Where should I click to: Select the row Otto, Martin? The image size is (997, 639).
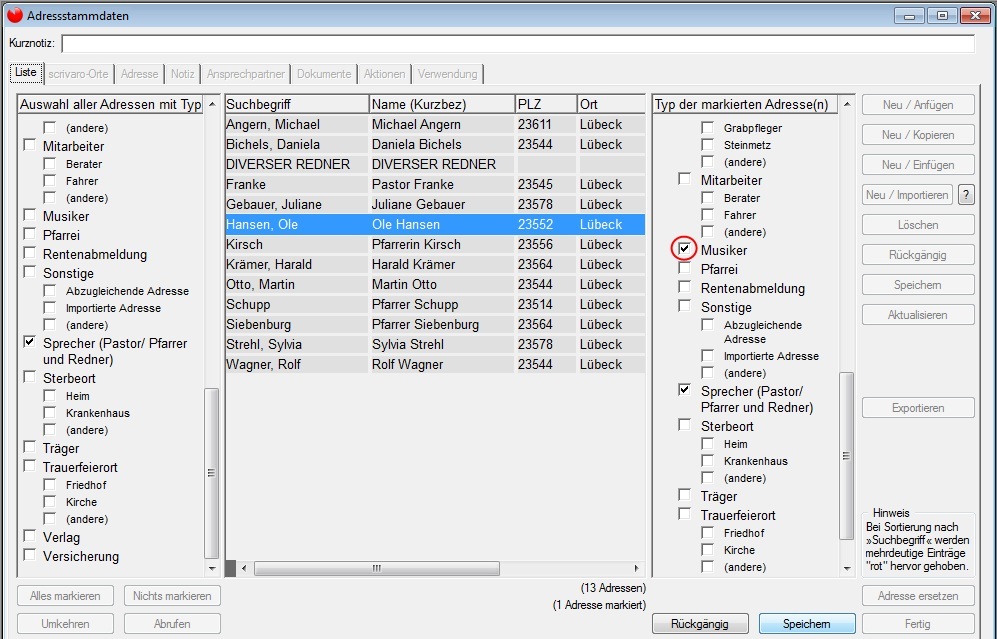point(435,284)
